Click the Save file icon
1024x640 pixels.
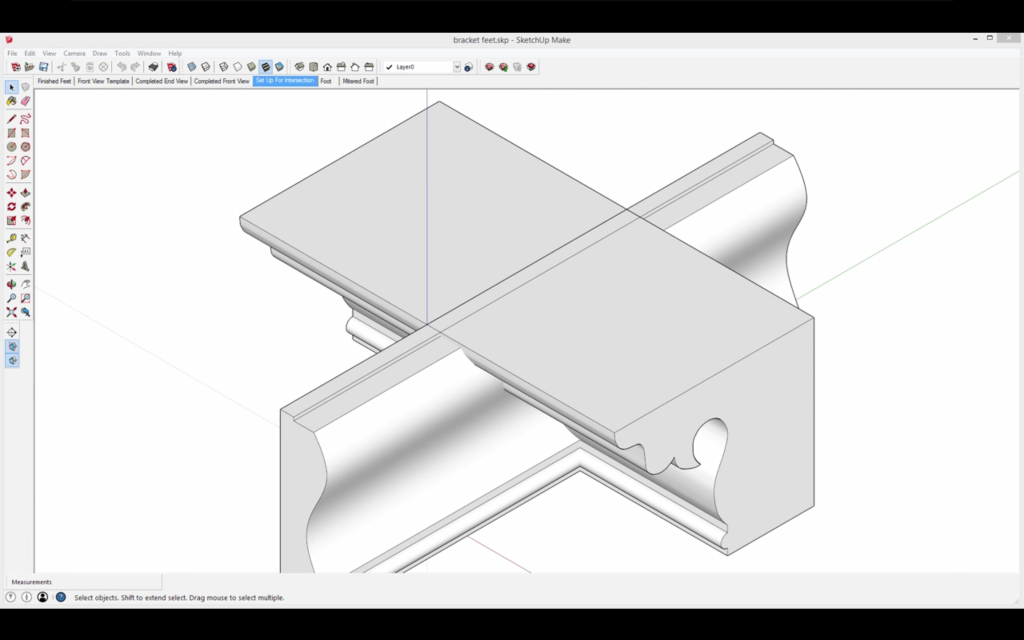pos(44,67)
